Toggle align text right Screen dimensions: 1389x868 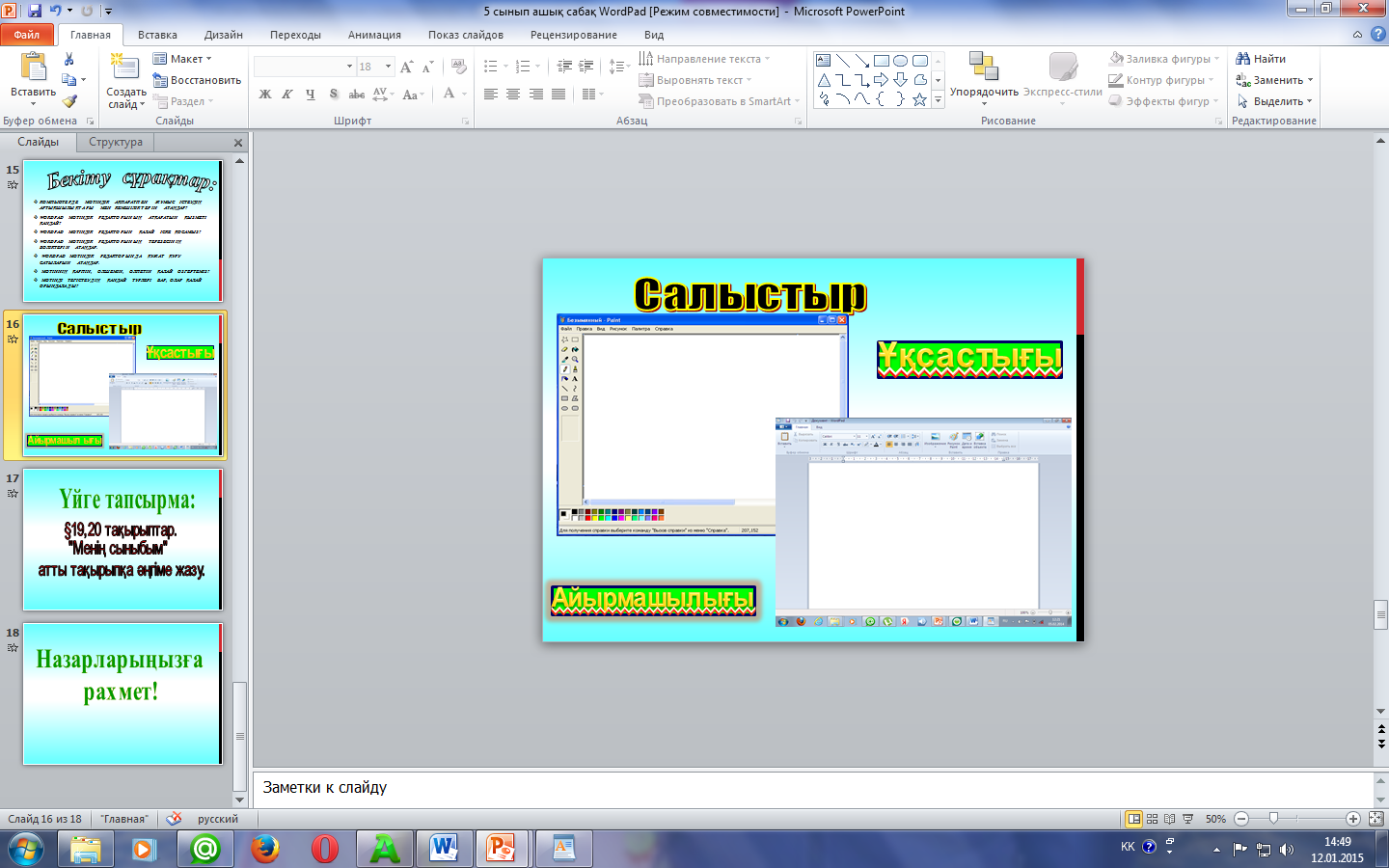[535, 95]
